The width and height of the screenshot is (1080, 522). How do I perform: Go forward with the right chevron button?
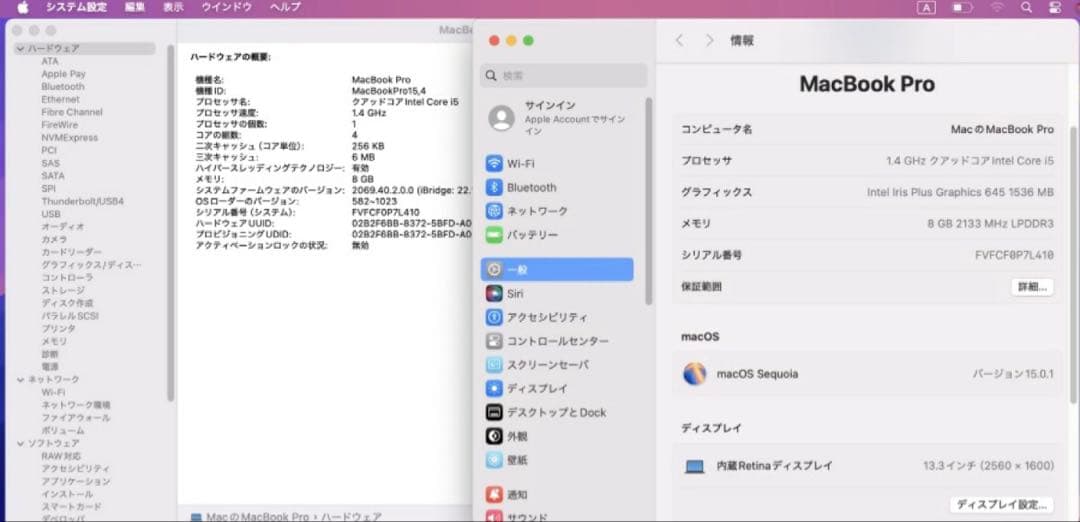(709, 41)
